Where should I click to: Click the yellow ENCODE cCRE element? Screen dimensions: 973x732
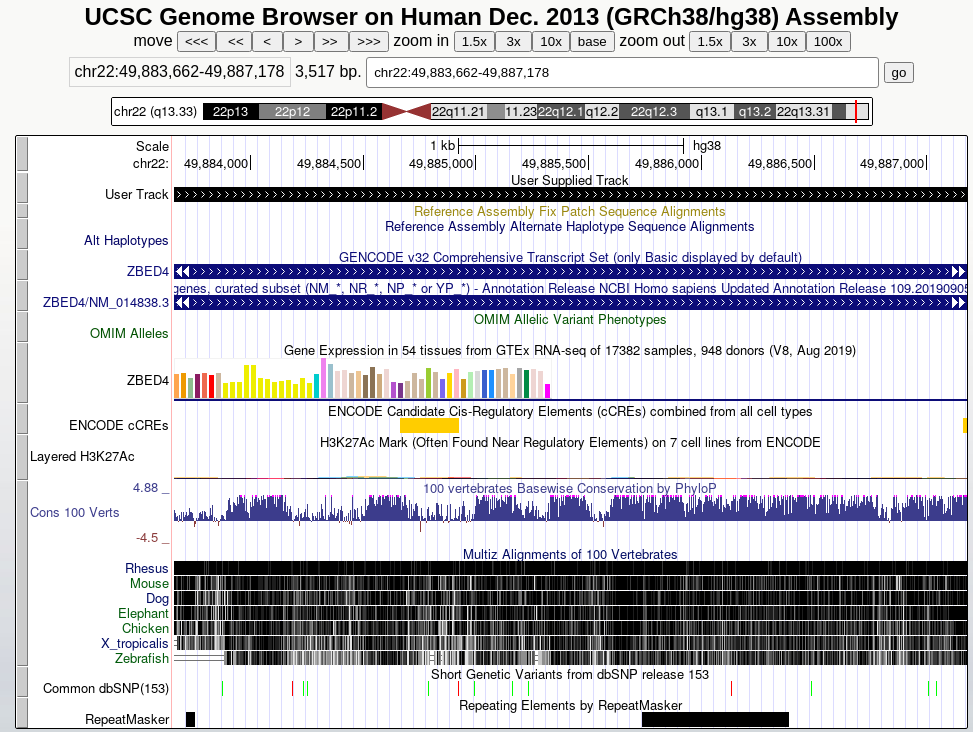[429, 426]
